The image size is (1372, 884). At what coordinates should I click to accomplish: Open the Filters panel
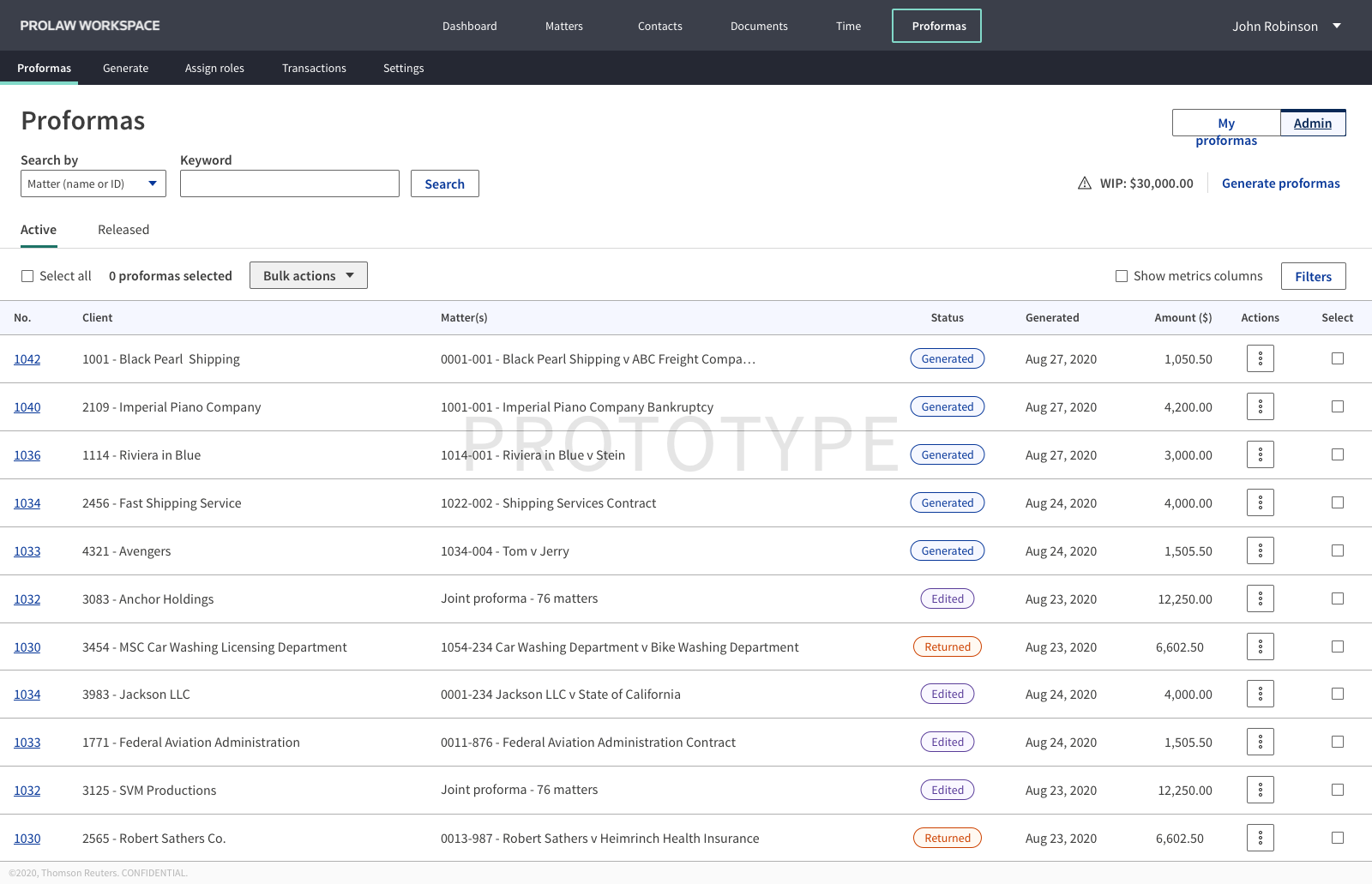tap(1314, 276)
